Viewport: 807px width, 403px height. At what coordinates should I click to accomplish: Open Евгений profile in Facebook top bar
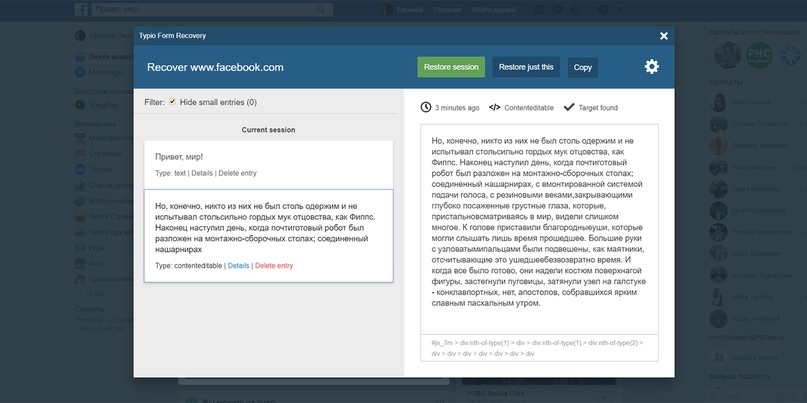[402, 10]
